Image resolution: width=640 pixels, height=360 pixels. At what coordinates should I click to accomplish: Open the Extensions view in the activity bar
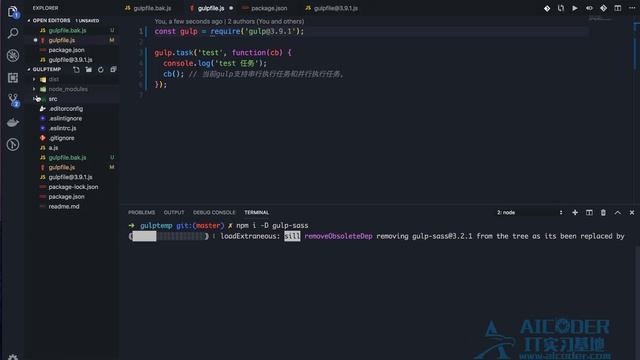[x=13, y=78]
